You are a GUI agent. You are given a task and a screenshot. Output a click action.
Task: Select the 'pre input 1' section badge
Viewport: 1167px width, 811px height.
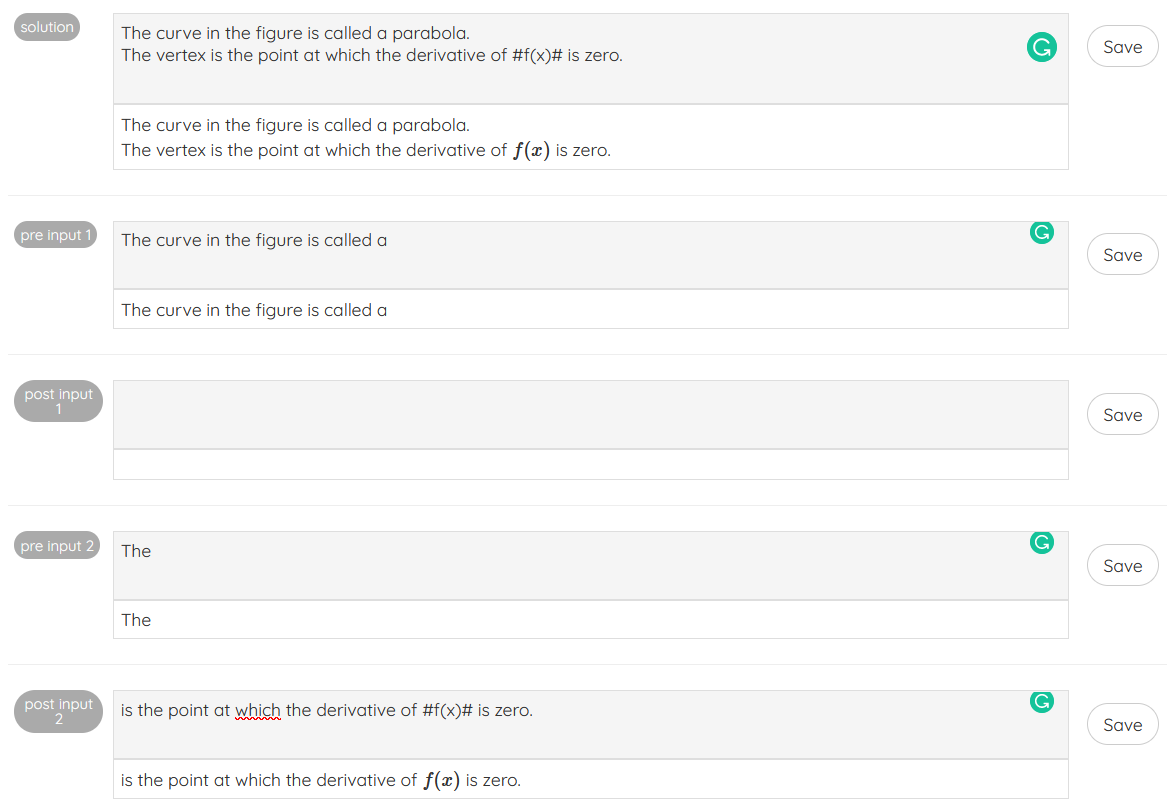(x=55, y=235)
